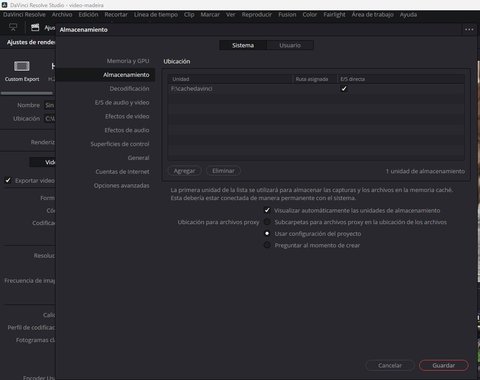The image size is (480, 380).
Task: Open the Fairlight menu
Action: point(334,15)
